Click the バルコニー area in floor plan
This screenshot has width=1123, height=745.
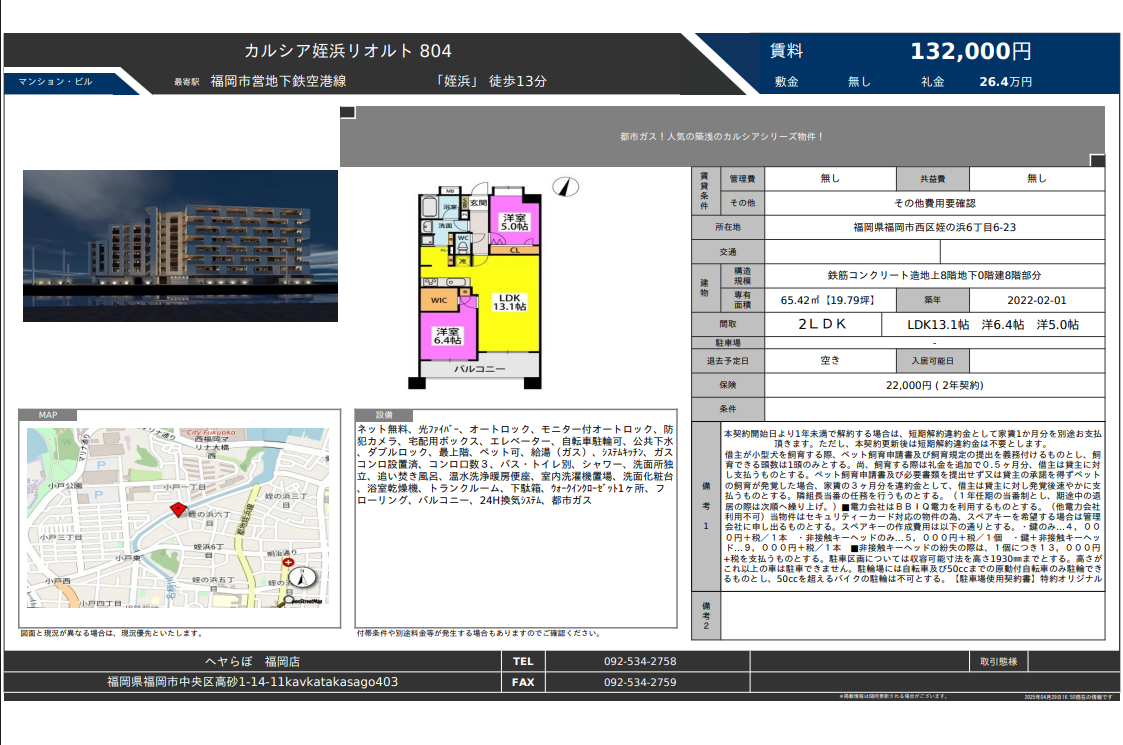tap(479, 368)
